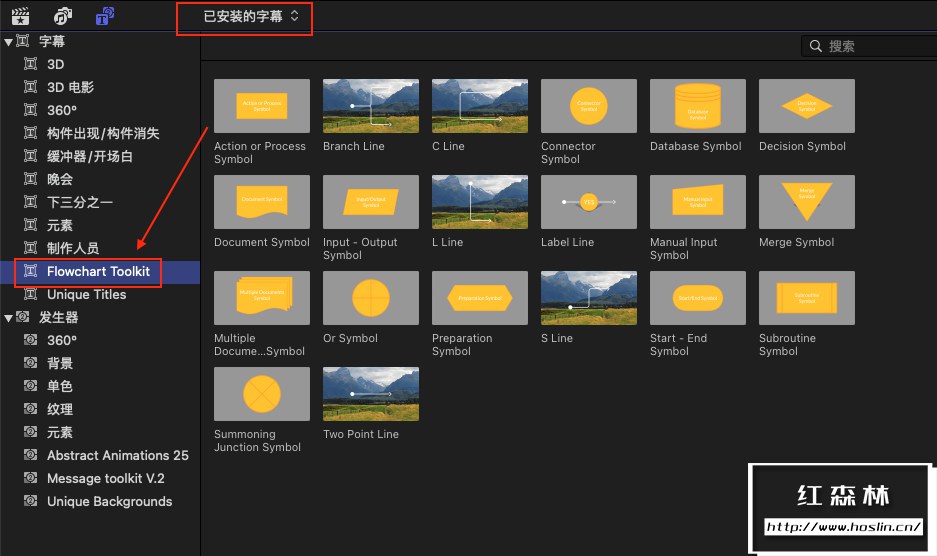Focus the 搜索 search input field

pos(869,46)
